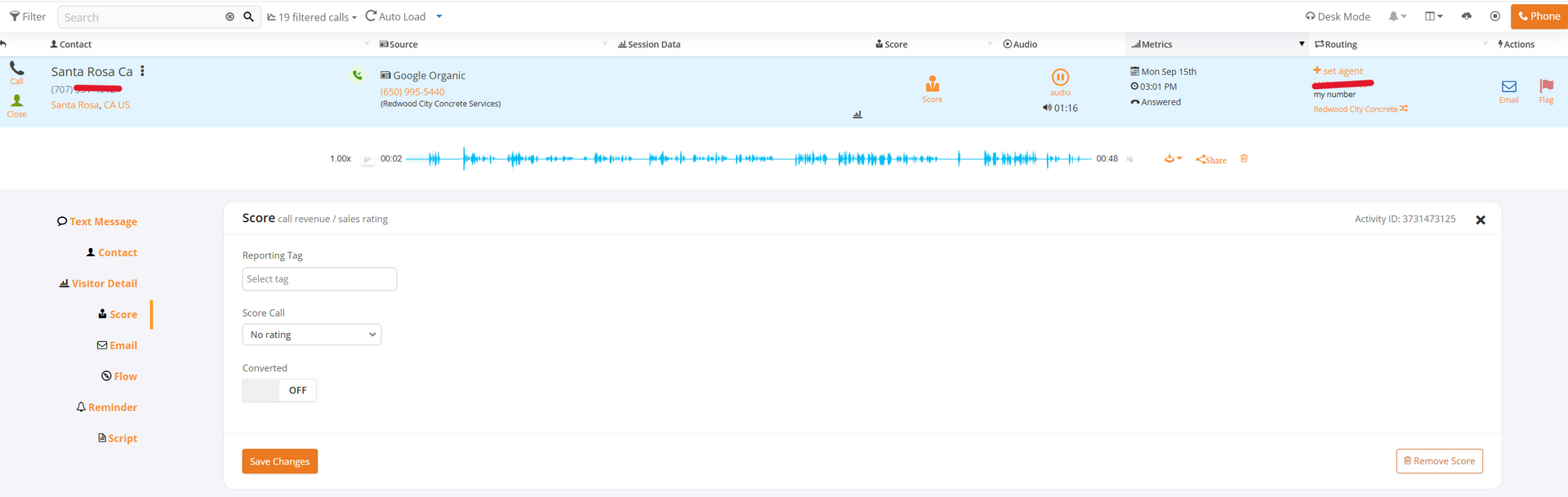Open the notifications bell menu

[1397, 16]
